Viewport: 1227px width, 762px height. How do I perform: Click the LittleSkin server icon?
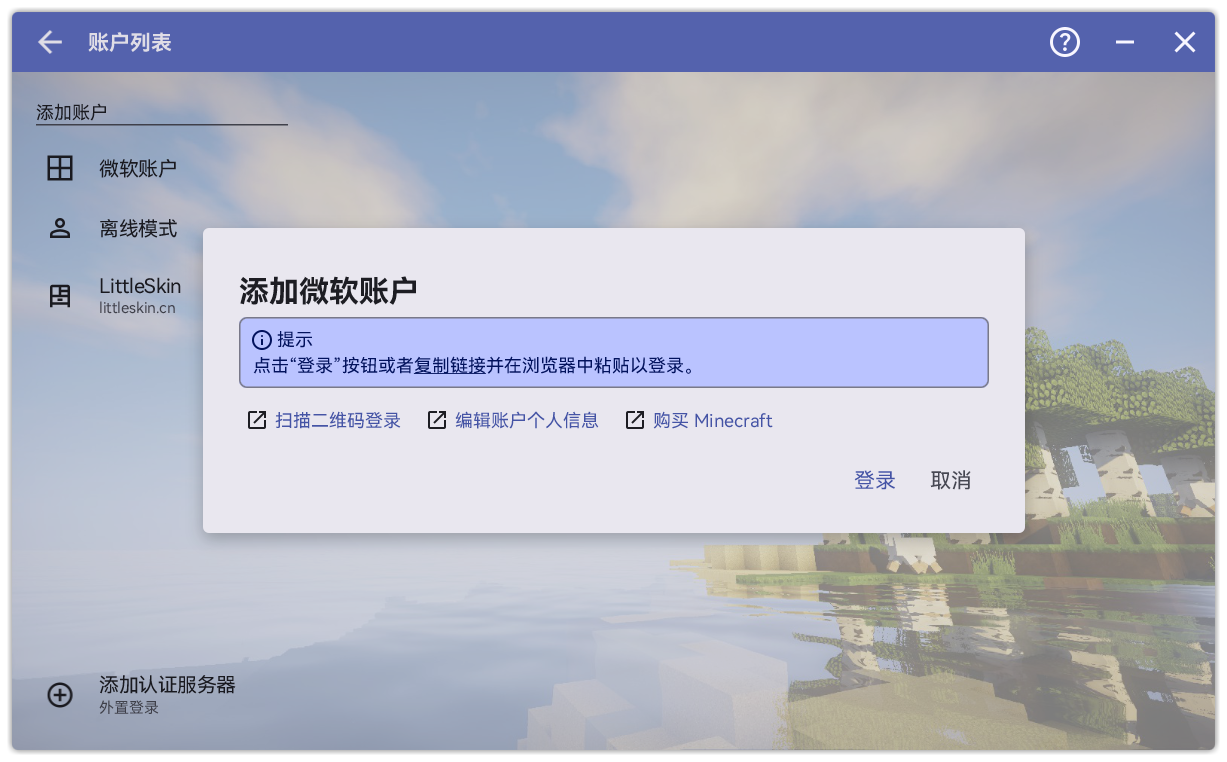(60, 296)
